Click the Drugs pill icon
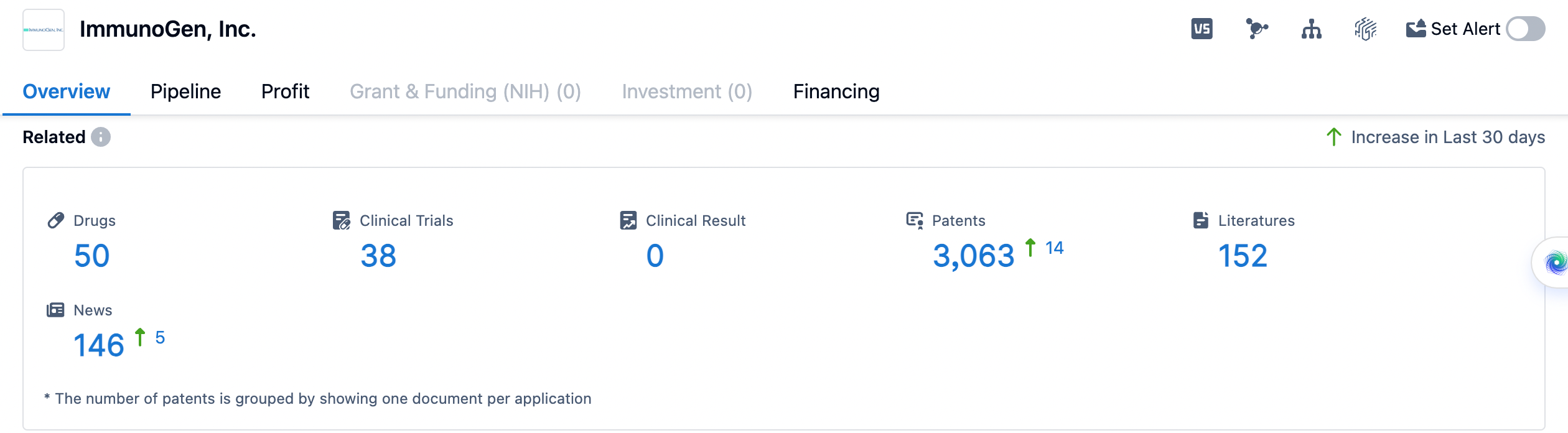 point(56,220)
